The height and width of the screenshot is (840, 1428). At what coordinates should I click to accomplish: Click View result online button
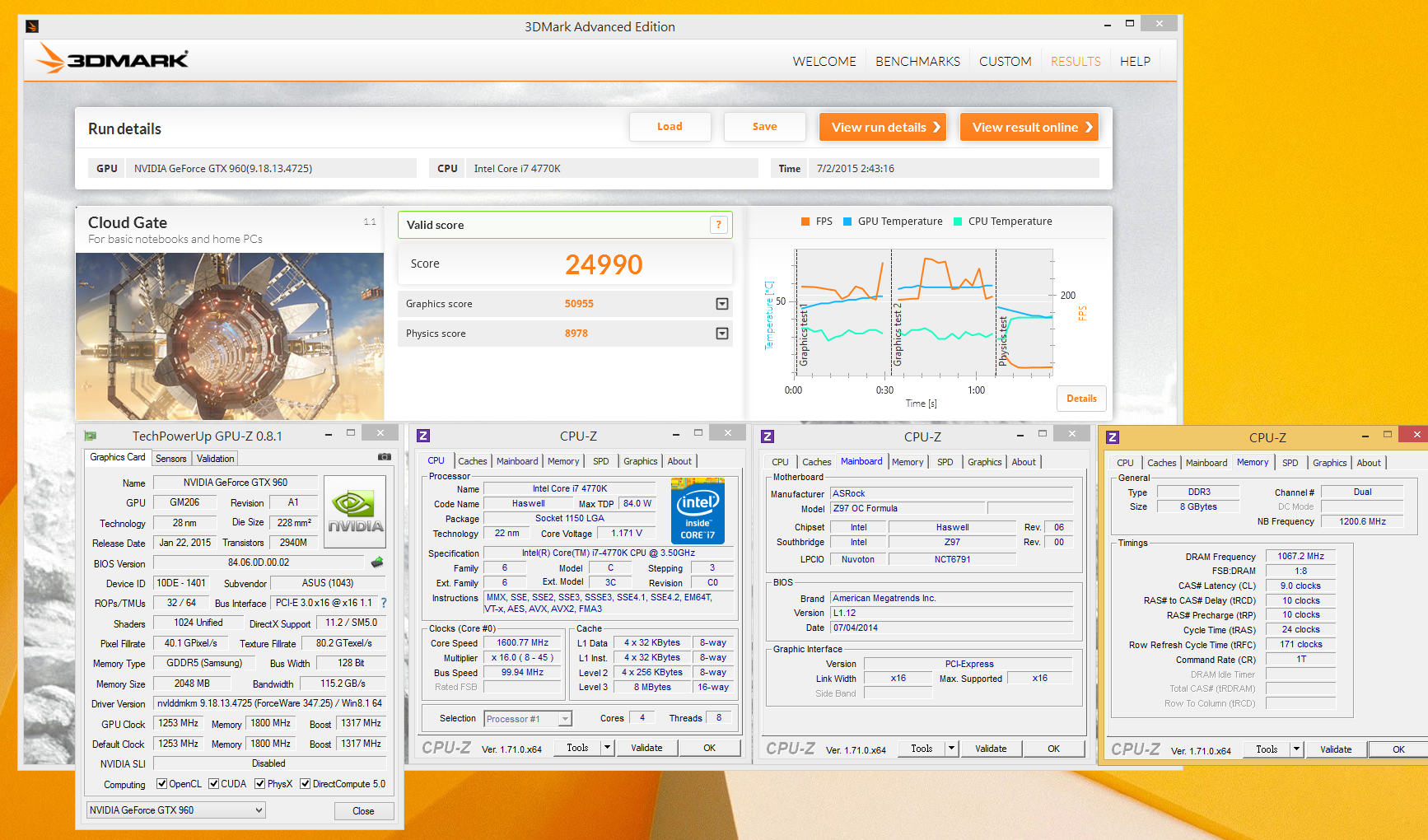pos(1029,127)
